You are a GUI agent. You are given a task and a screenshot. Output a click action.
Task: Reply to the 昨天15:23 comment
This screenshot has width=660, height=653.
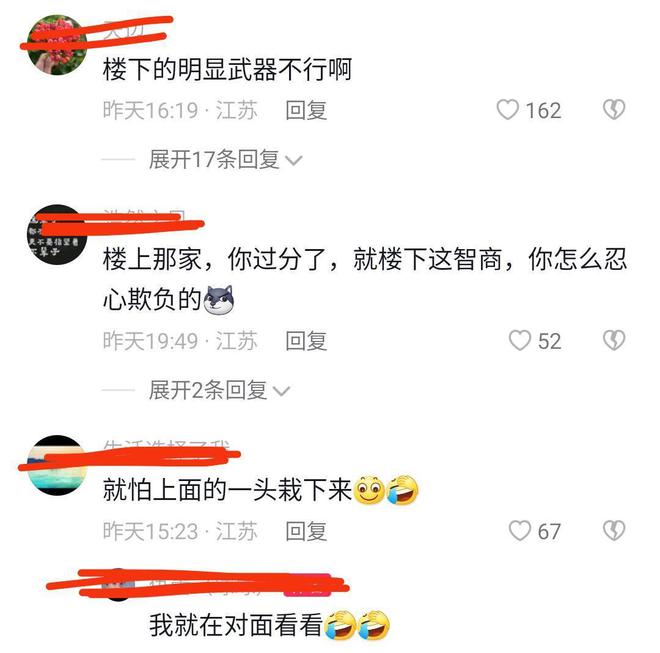pyautogui.click(x=306, y=531)
